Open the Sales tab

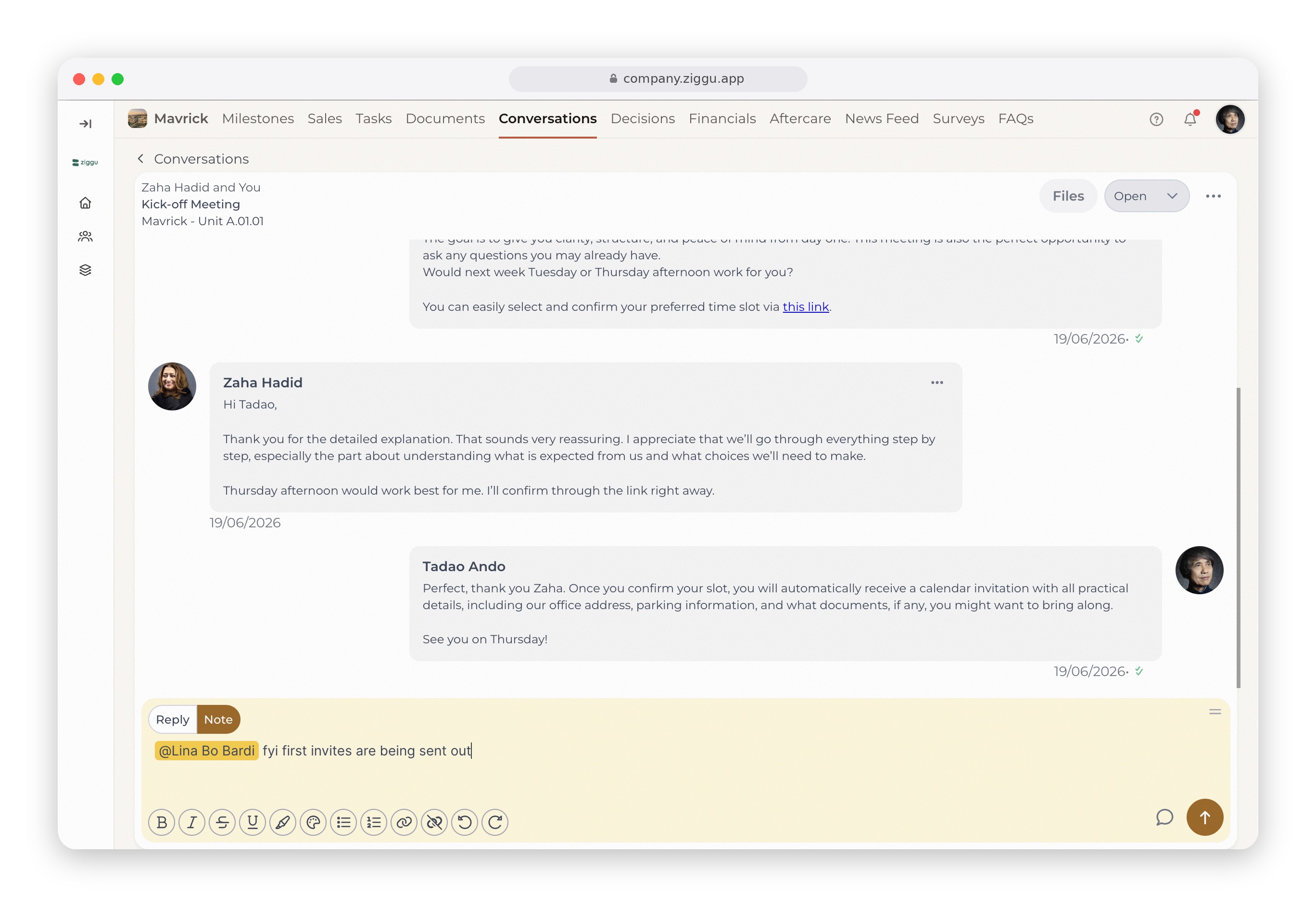click(325, 118)
